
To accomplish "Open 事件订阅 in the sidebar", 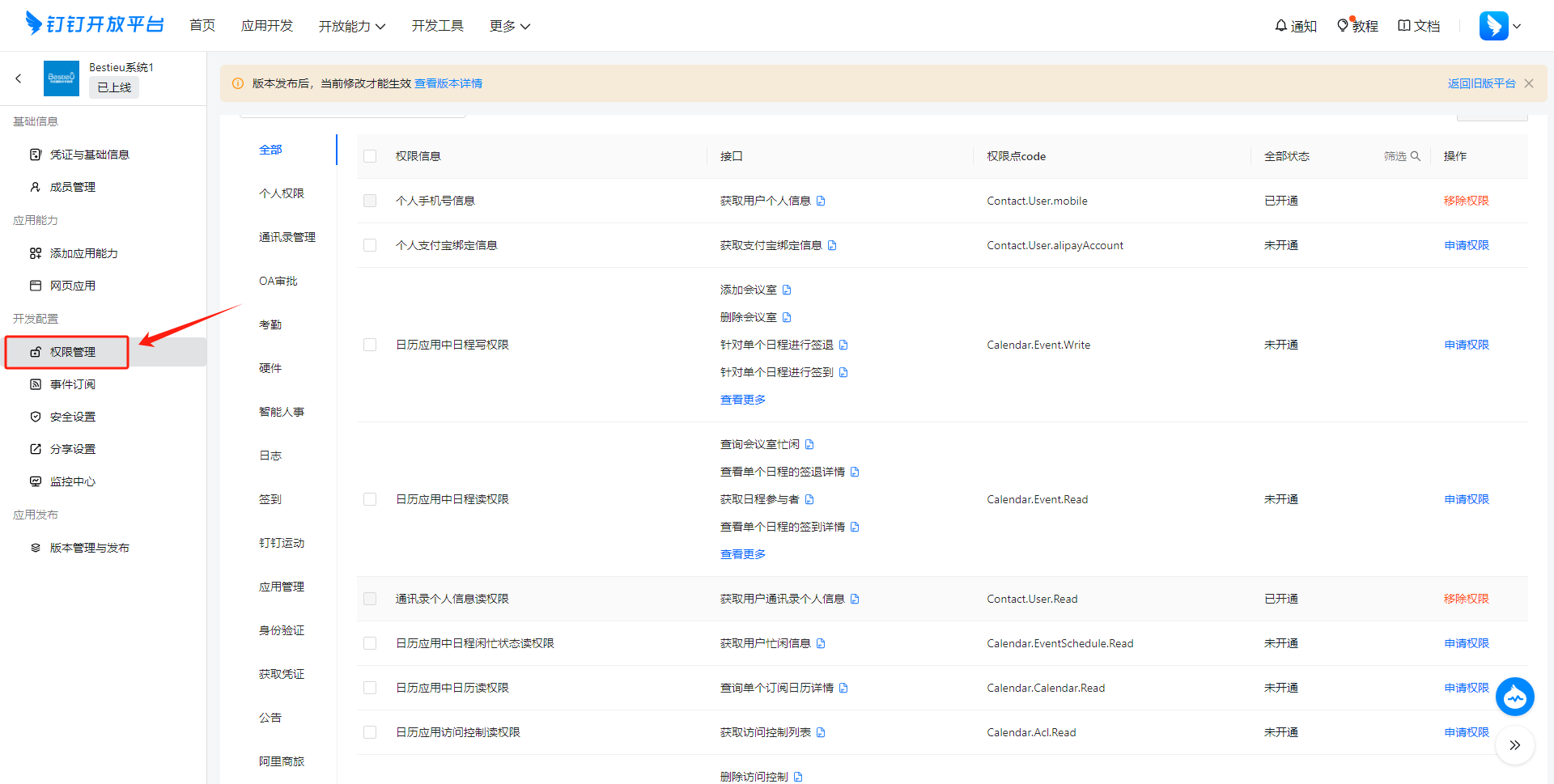I will 73,384.
